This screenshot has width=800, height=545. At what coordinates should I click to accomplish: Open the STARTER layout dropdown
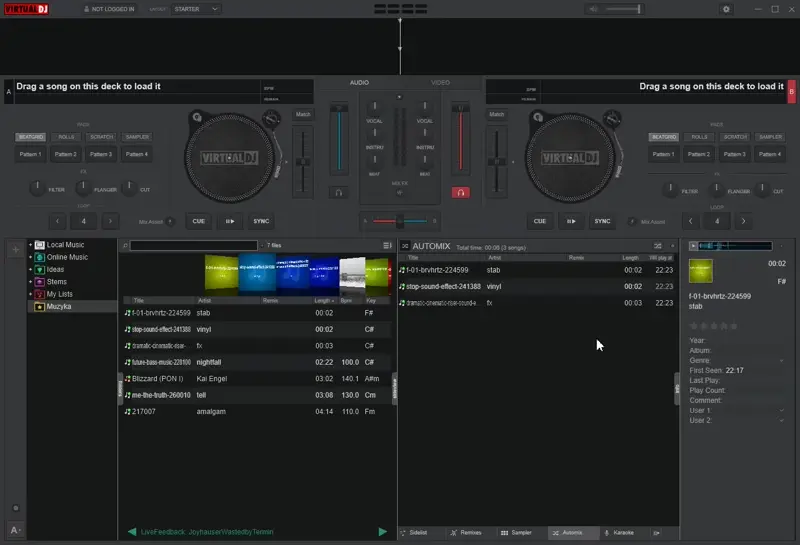coord(196,9)
